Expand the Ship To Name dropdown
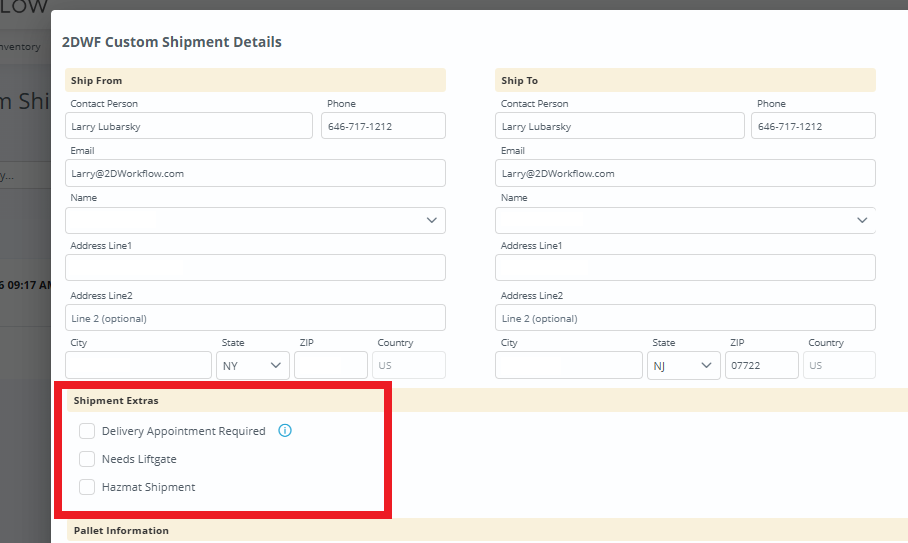This screenshot has width=908, height=543. [685, 220]
